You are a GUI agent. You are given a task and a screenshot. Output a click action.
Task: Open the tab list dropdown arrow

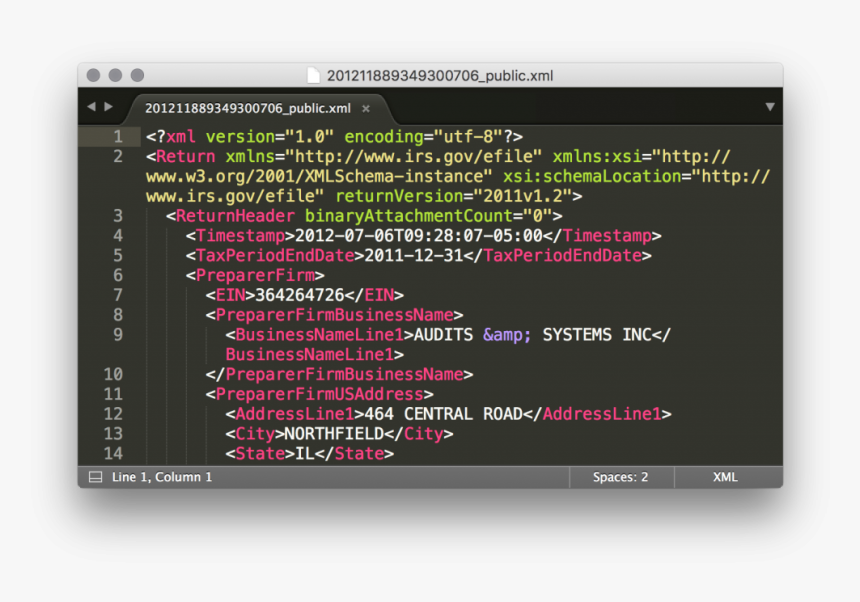tap(770, 106)
